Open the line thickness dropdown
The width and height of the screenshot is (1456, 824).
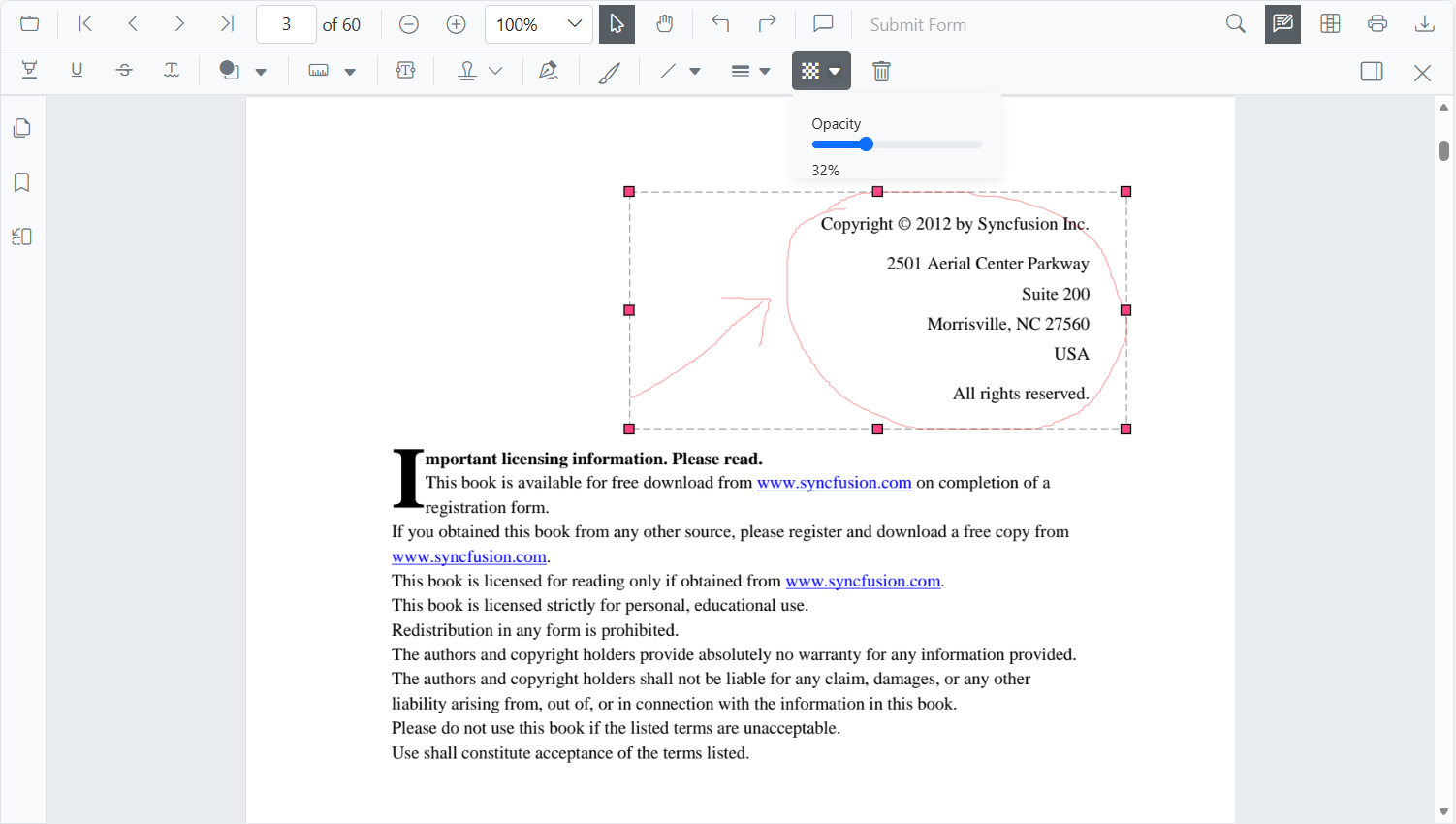tap(765, 71)
